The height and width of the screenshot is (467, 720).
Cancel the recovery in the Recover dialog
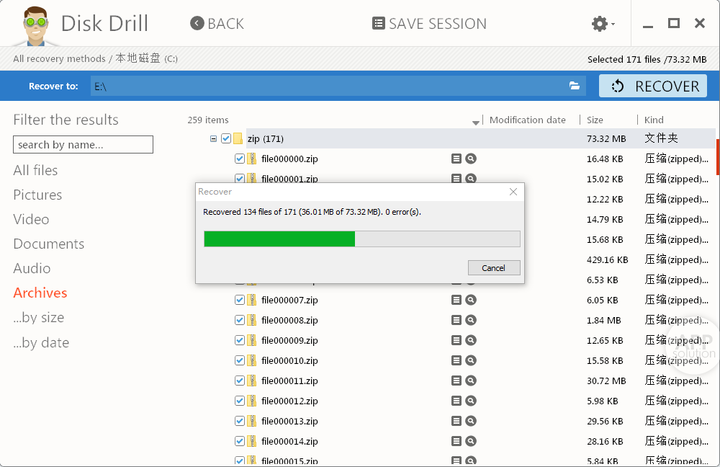point(494,268)
